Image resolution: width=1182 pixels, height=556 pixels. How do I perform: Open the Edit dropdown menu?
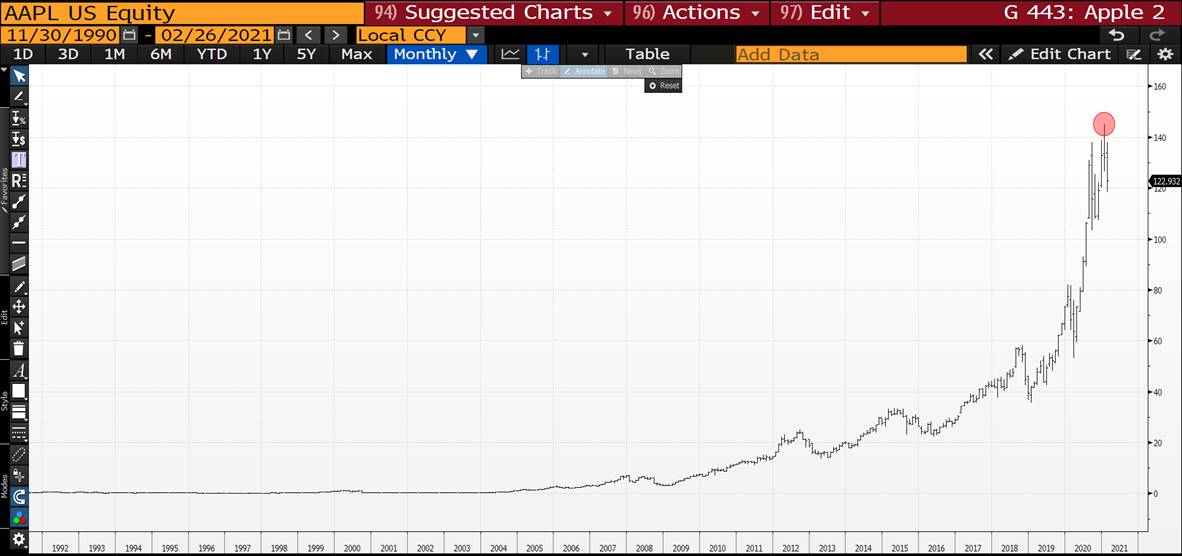pyautogui.click(x=825, y=13)
